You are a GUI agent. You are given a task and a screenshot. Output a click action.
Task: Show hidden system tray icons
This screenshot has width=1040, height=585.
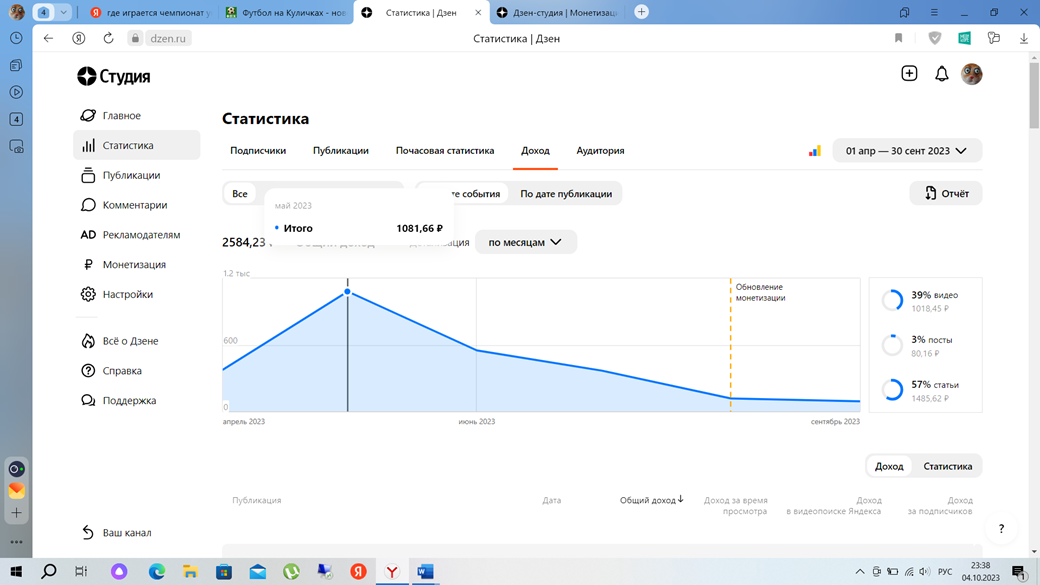pyautogui.click(x=860, y=571)
